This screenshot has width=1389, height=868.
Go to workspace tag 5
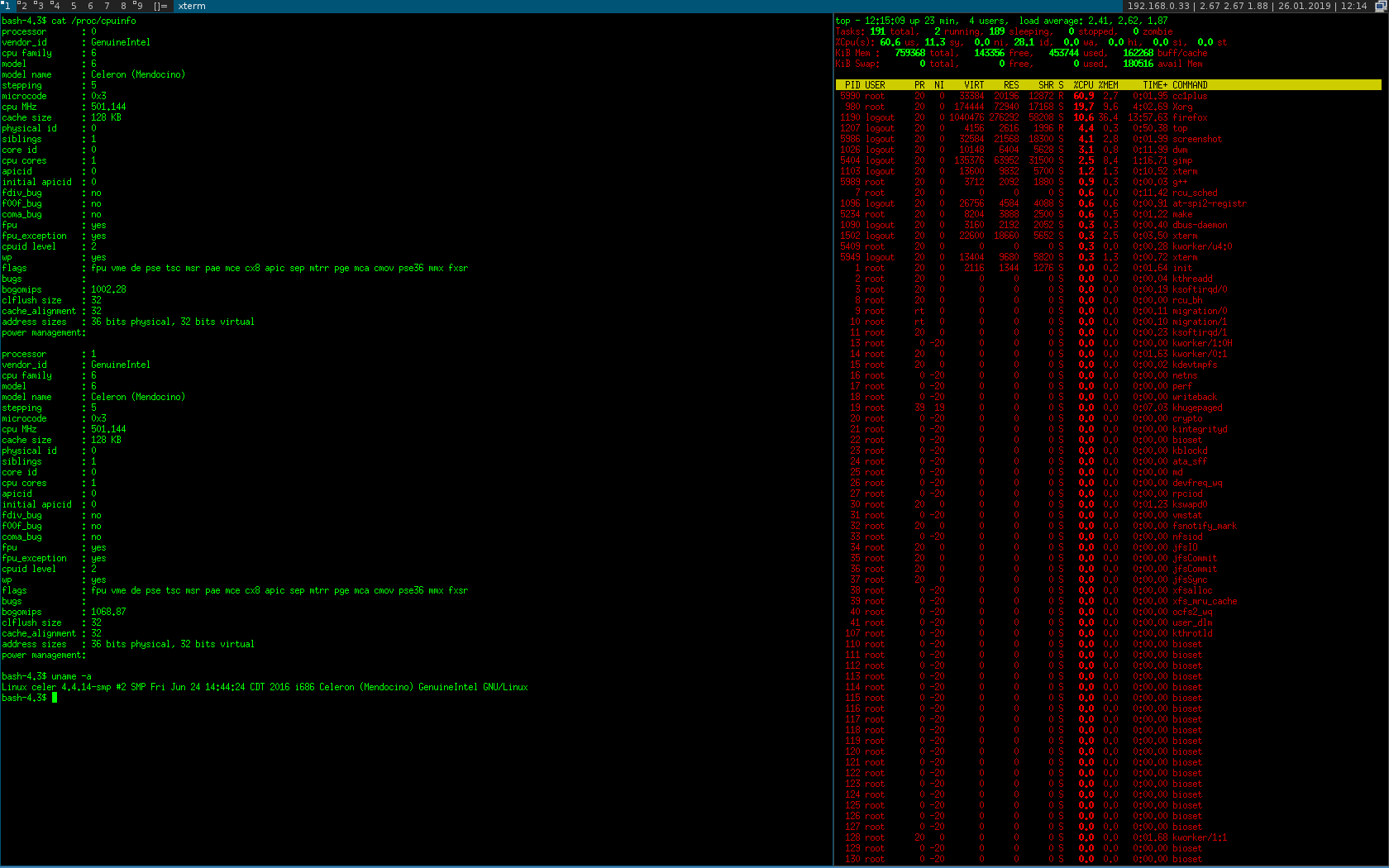(74, 6)
